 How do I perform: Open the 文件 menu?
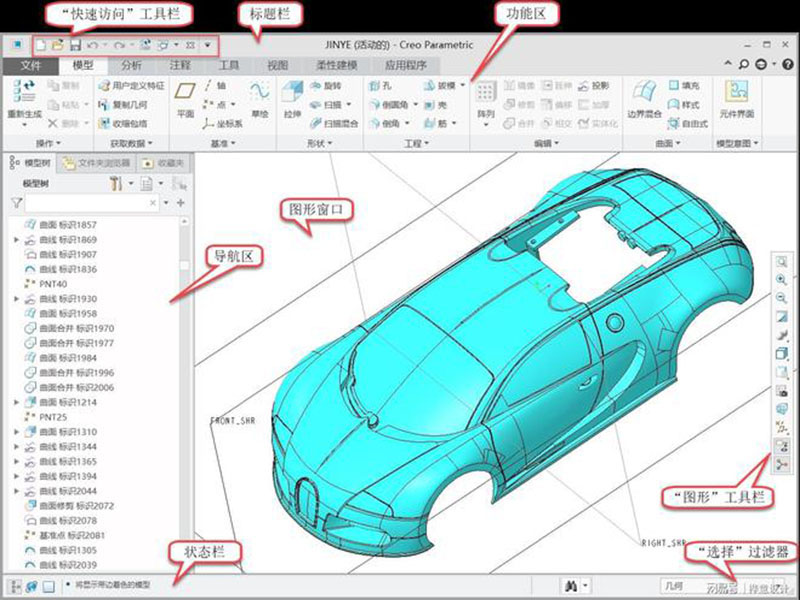pos(32,65)
